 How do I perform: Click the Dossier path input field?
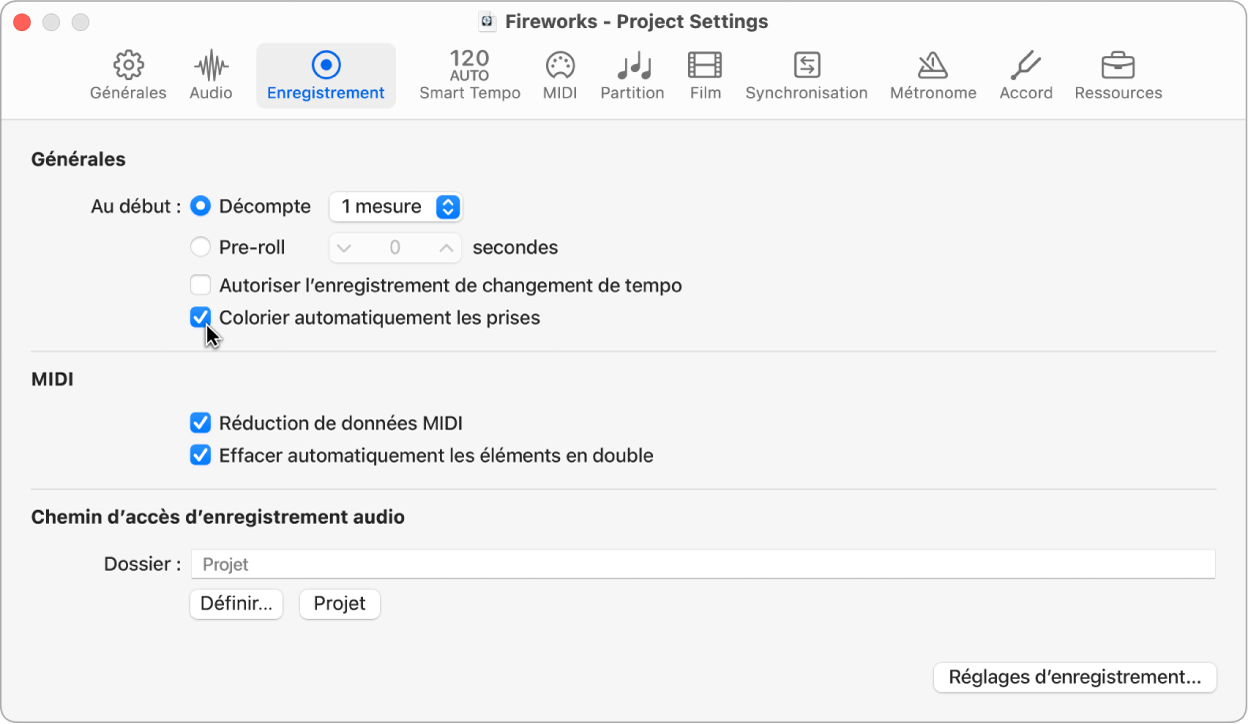click(702, 564)
